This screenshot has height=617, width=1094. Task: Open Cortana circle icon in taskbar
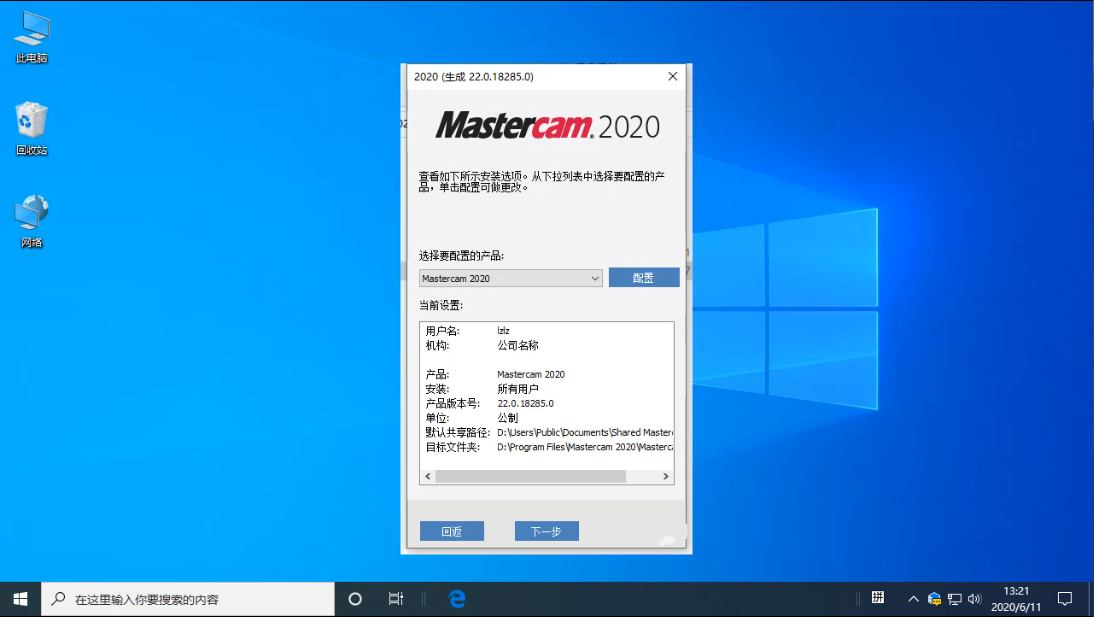355,599
